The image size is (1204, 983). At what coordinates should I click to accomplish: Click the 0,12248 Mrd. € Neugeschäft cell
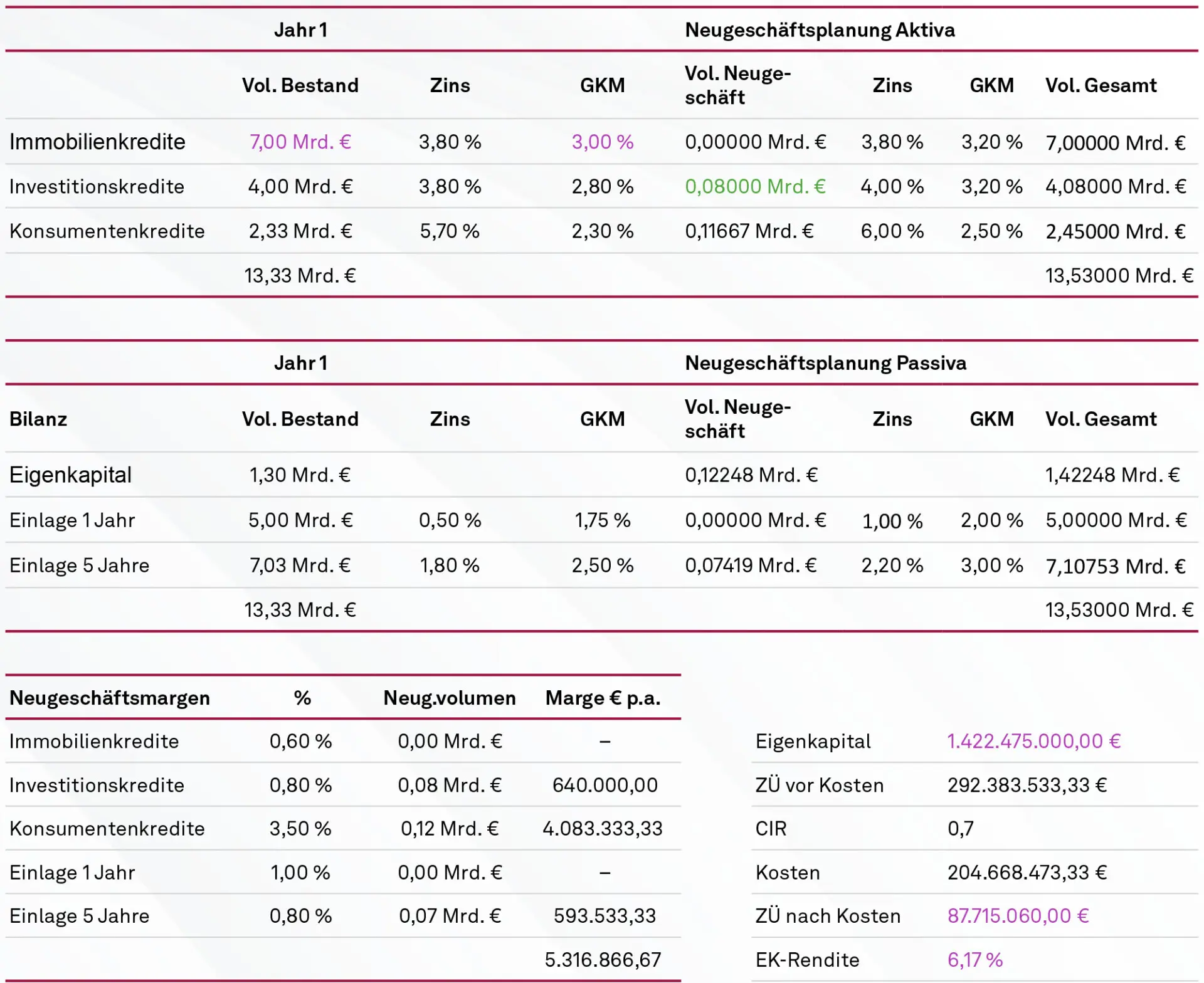point(751,475)
